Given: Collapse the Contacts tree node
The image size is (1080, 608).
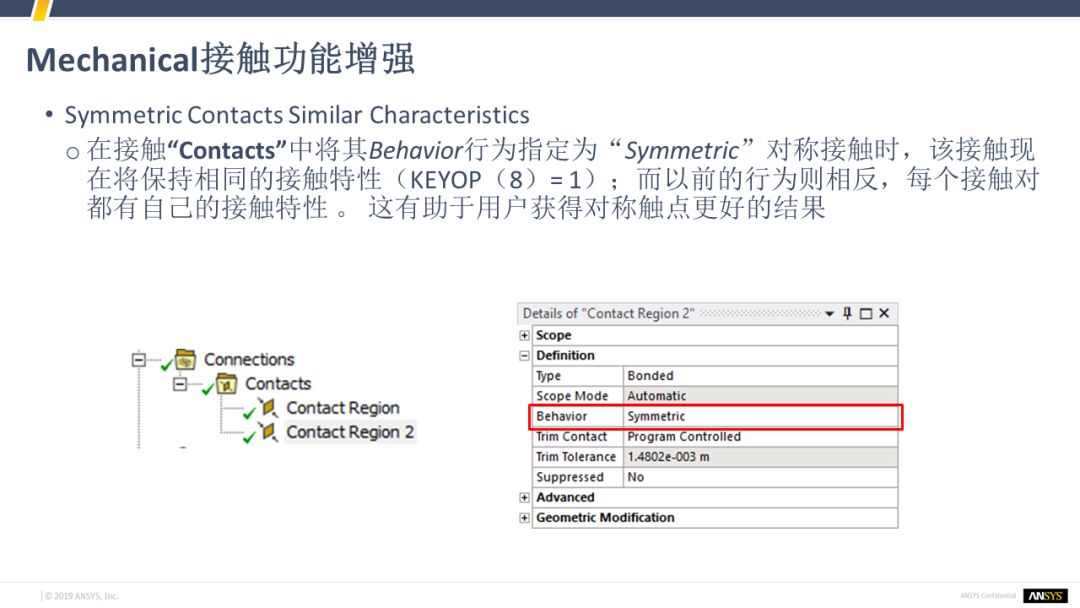Looking at the screenshot, I should click(x=180, y=384).
